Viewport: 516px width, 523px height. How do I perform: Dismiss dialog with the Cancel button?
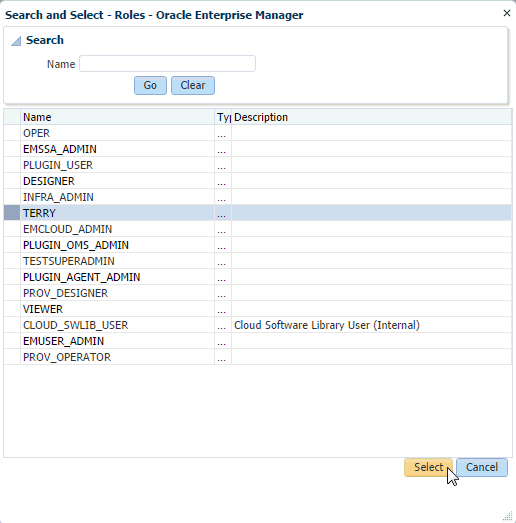click(x=482, y=467)
